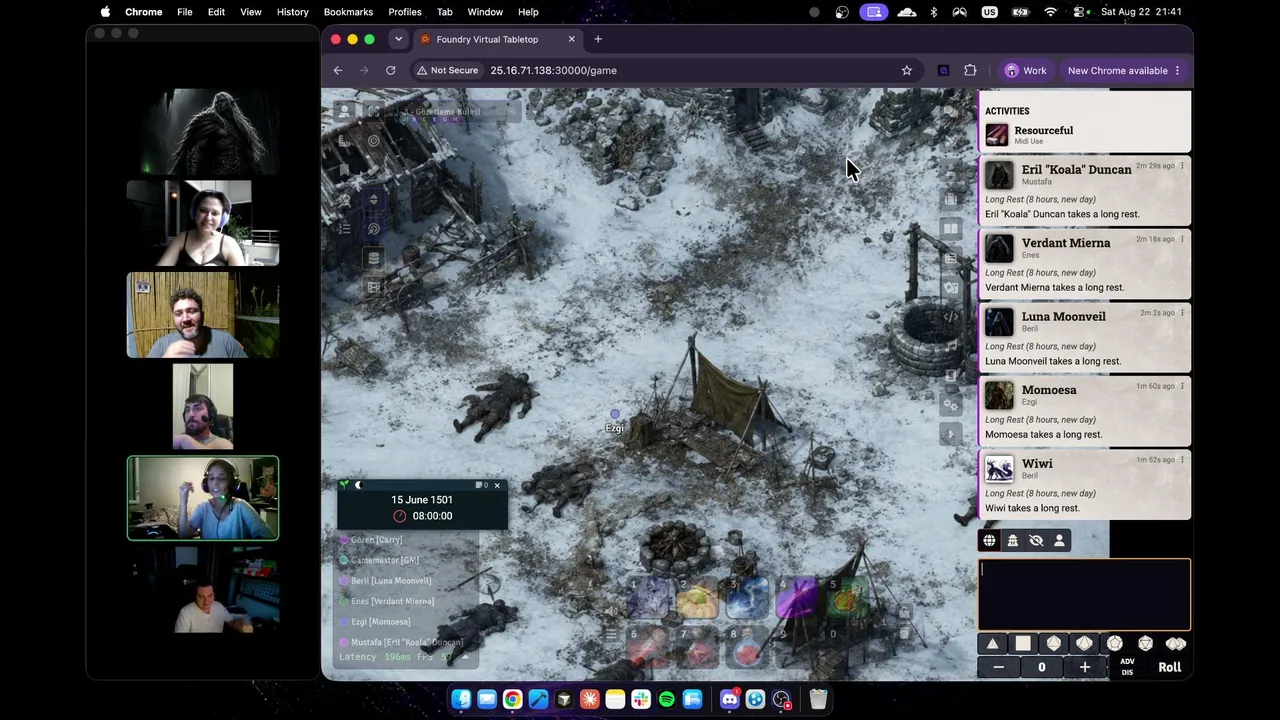Add a d12 die to the roll
1280x720 pixels.
point(1114,644)
